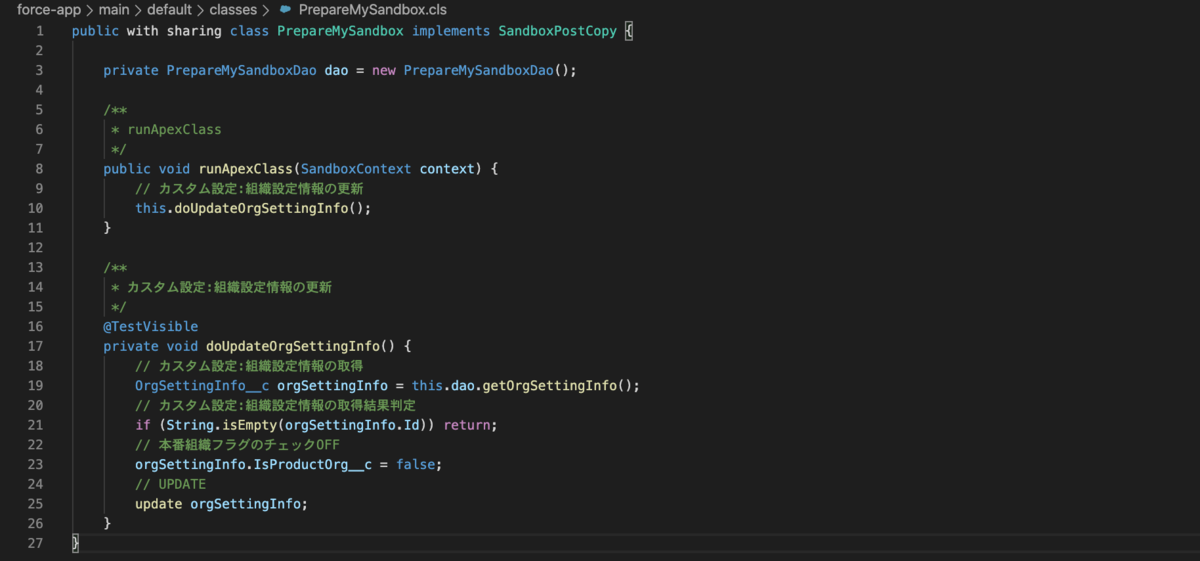The width and height of the screenshot is (1200, 561).
Task: Click the 'false' literal on line 23
Action: [x=416, y=464]
